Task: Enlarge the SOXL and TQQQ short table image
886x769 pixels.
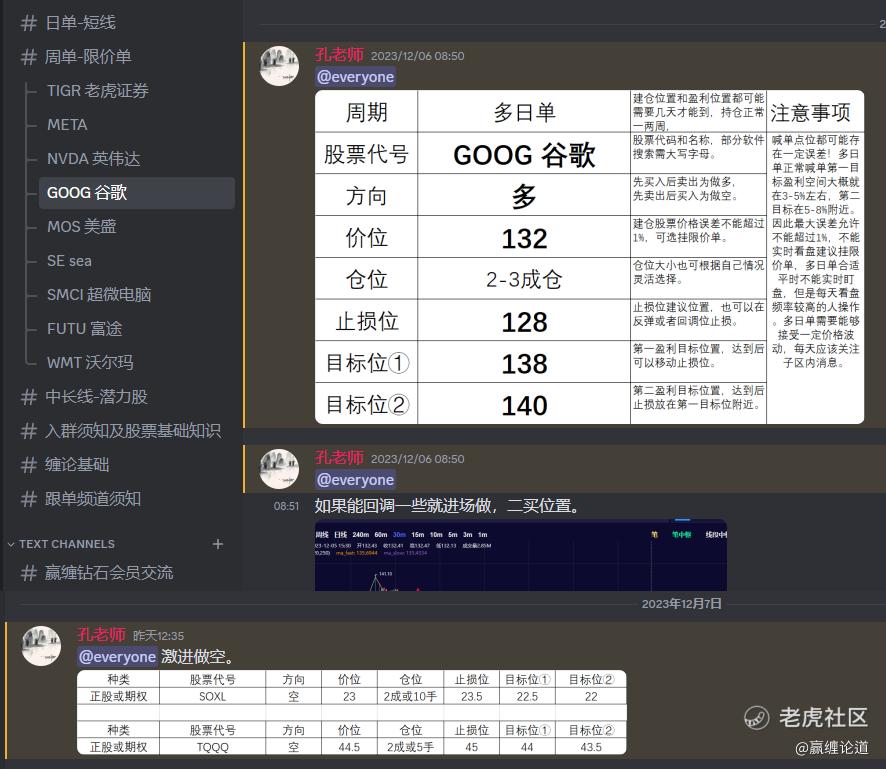Action: pyautogui.click(x=351, y=712)
